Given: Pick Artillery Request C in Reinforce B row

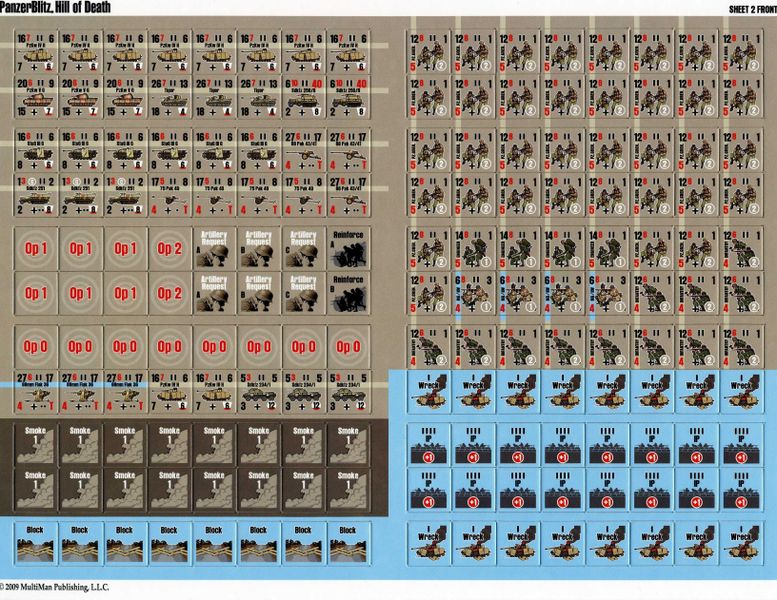Looking at the screenshot, I should (303, 293).
